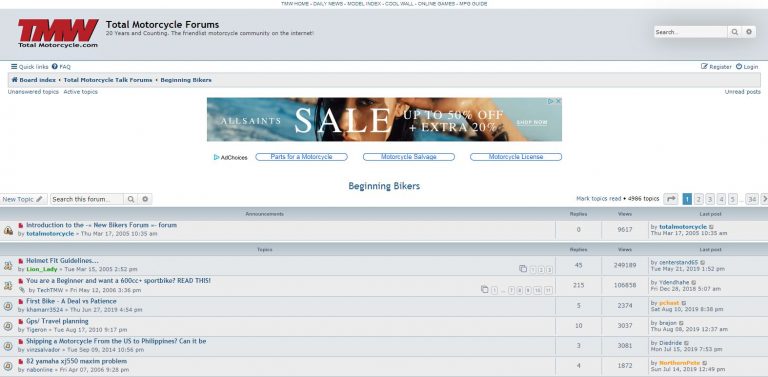The height and width of the screenshot is (377, 768).
Task: Open COOL WALL top menu link
Action: (399, 3)
